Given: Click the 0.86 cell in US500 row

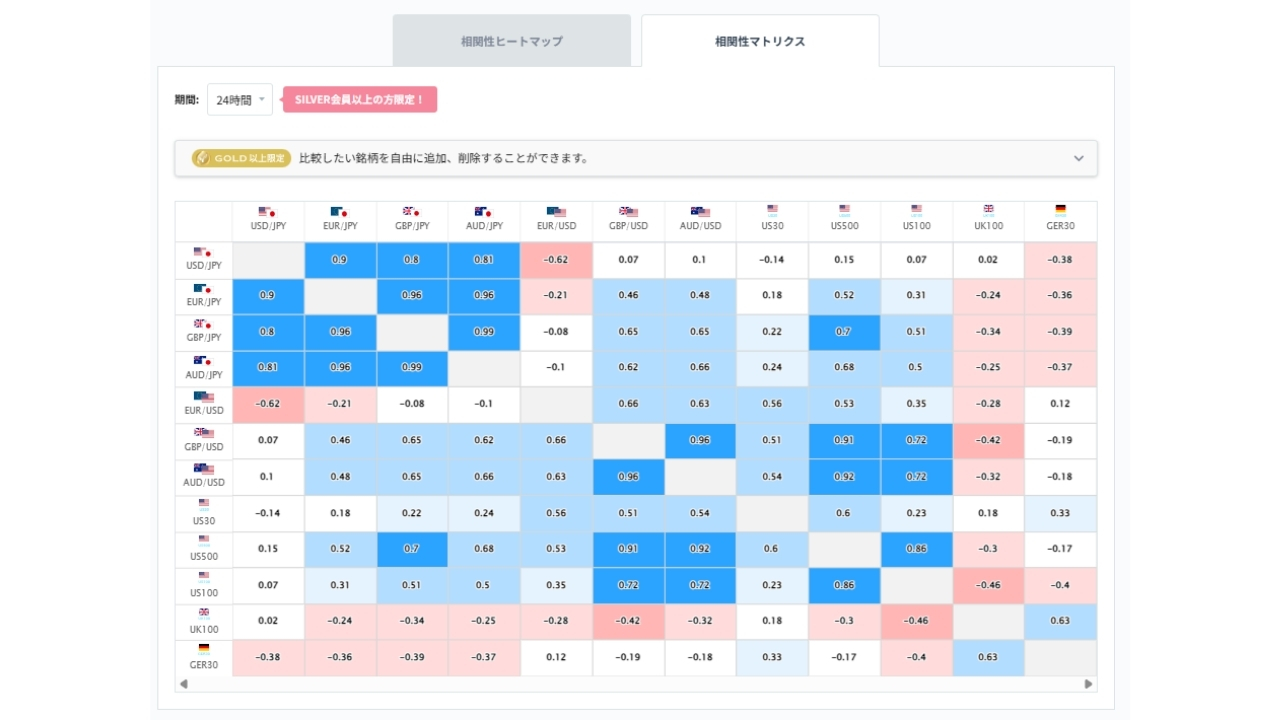Looking at the screenshot, I should [x=916, y=549].
